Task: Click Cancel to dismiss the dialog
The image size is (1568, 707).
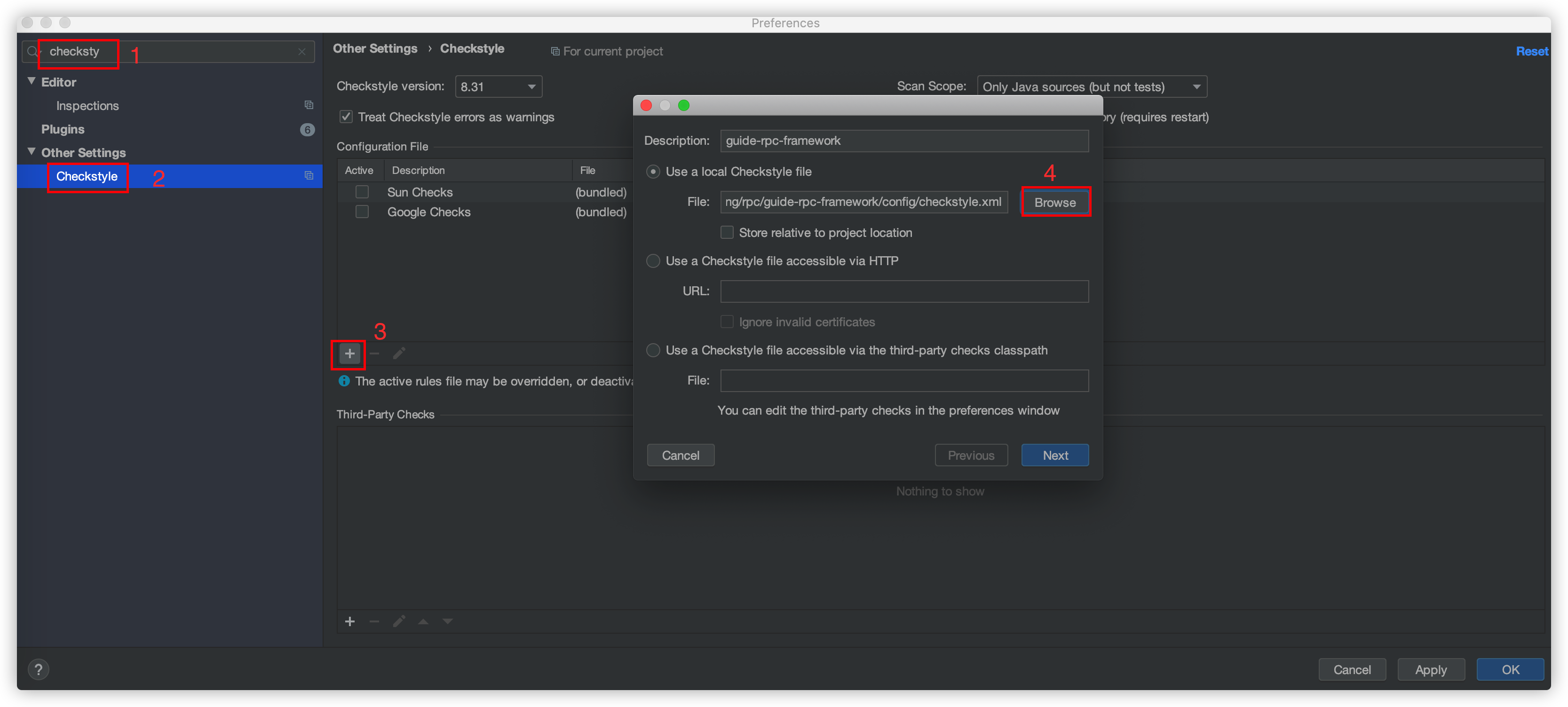Action: [681, 455]
